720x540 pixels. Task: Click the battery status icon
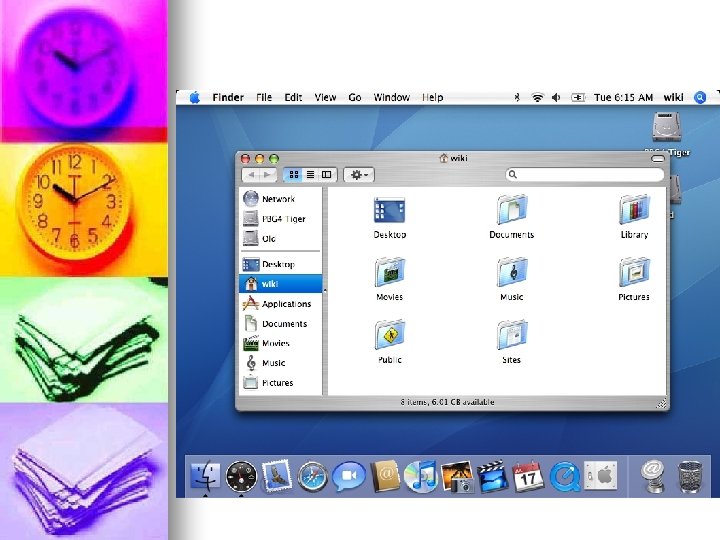coord(578,97)
